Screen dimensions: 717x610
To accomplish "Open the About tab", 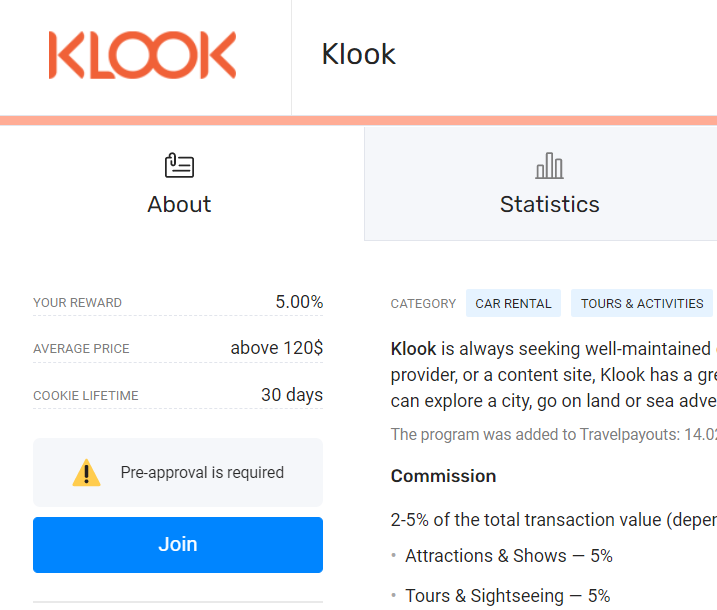I will tap(179, 183).
